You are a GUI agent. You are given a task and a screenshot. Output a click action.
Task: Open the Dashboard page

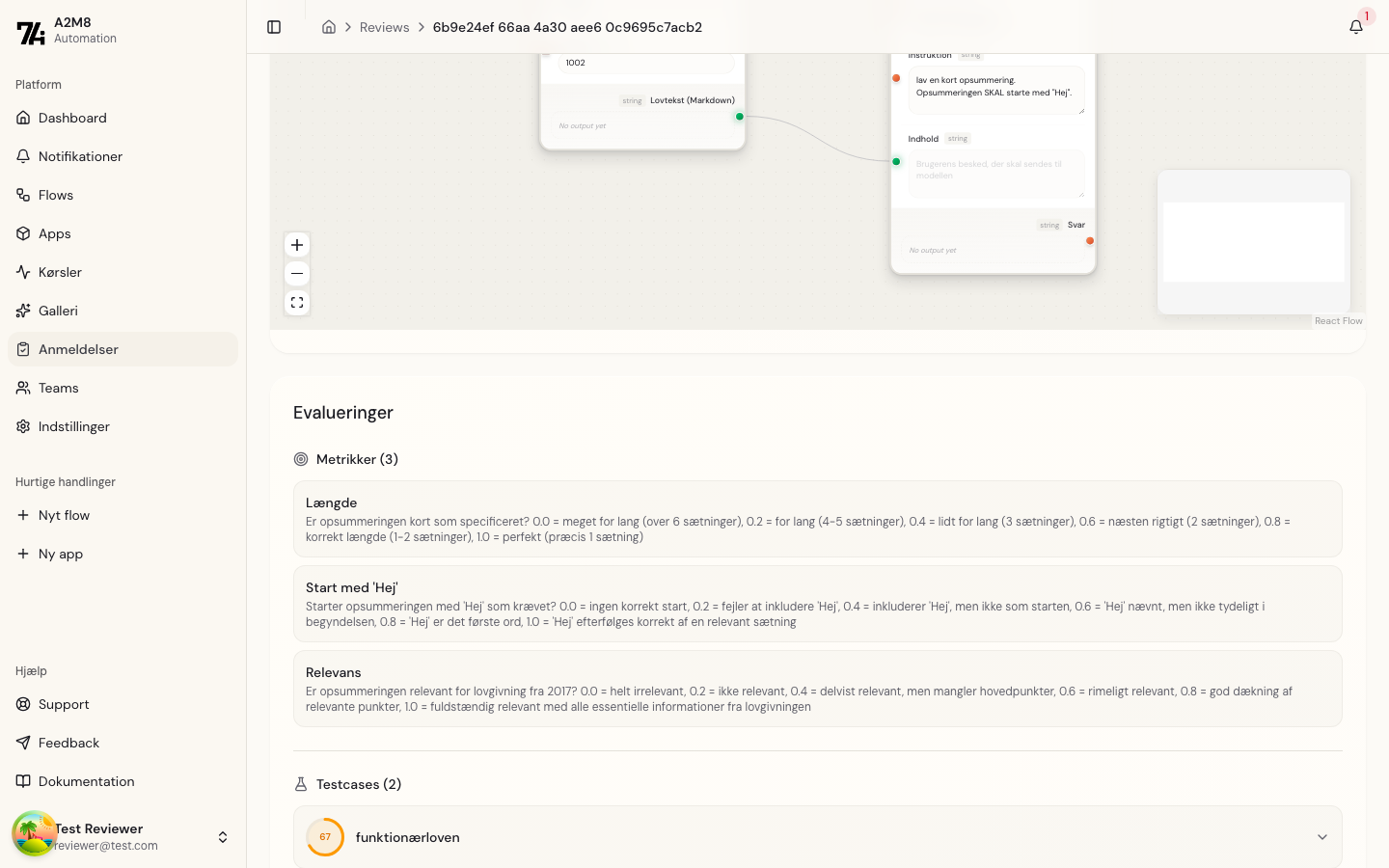click(x=72, y=118)
